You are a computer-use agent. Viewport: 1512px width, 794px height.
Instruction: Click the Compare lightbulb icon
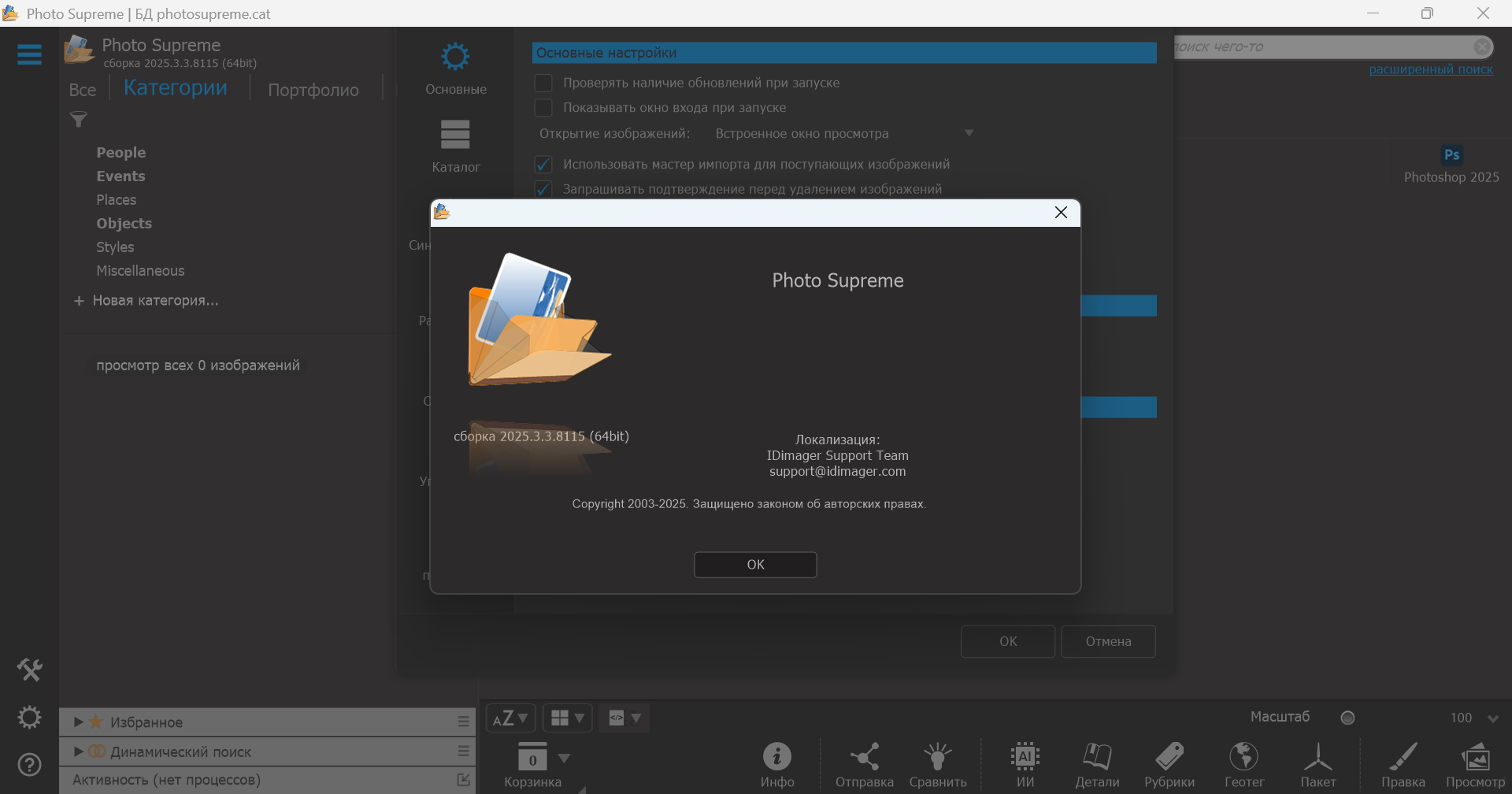pyautogui.click(x=937, y=758)
